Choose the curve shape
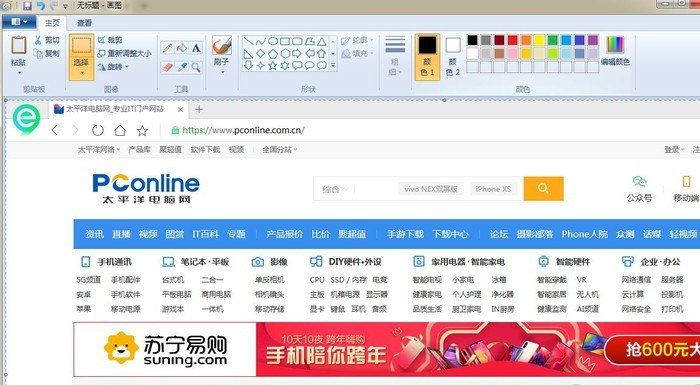The image size is (700, 385). (261, 42)
